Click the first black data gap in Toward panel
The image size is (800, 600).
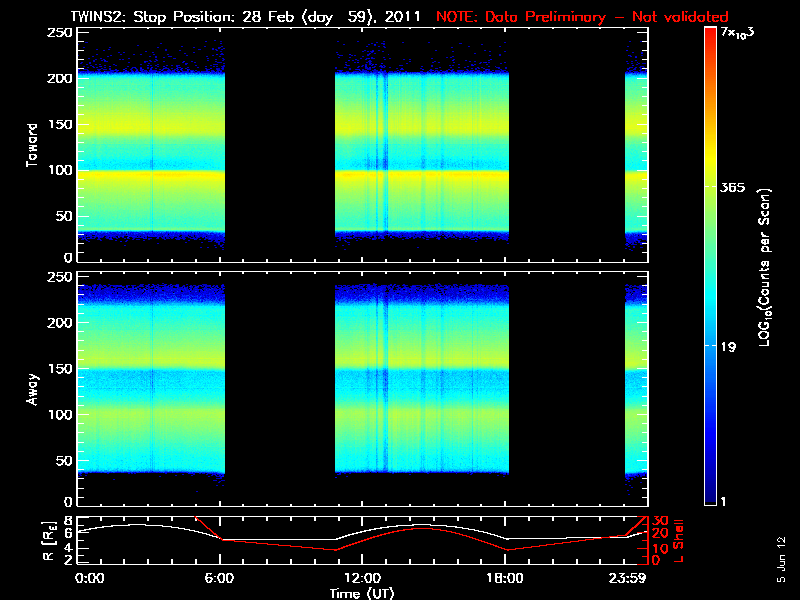280,145
